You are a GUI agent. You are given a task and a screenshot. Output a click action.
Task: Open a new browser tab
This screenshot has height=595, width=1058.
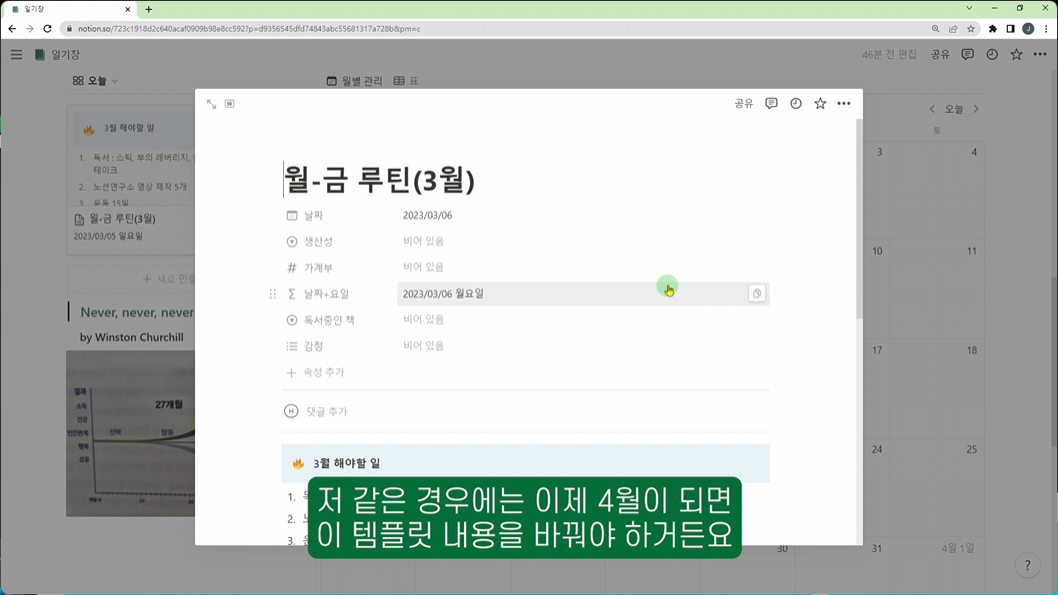pos(148,9)
